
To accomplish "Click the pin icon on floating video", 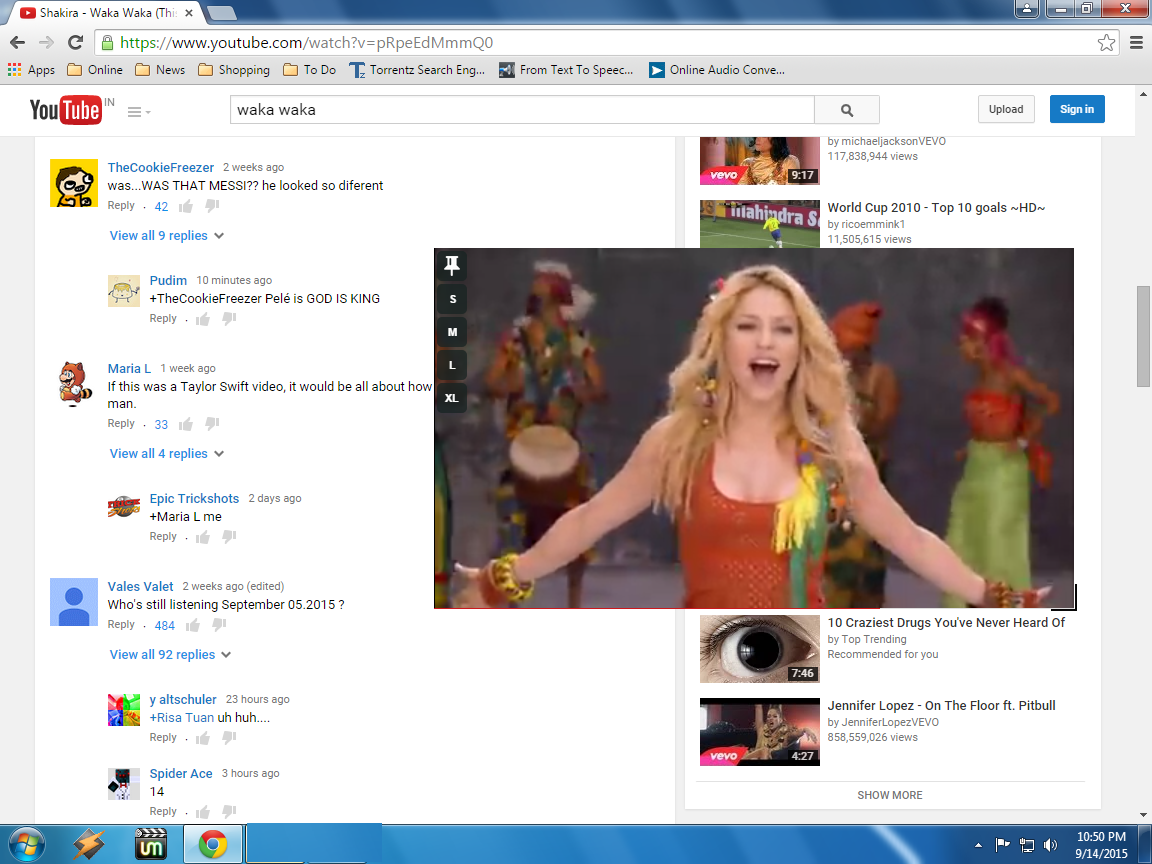I will (x=452, y=265).
